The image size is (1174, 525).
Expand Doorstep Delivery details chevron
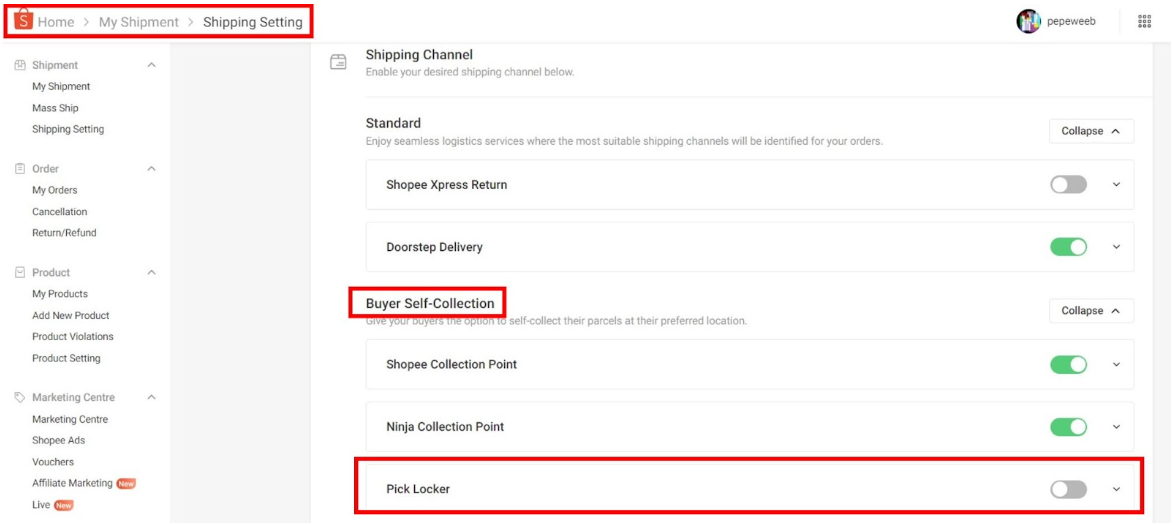point(1117,247)
